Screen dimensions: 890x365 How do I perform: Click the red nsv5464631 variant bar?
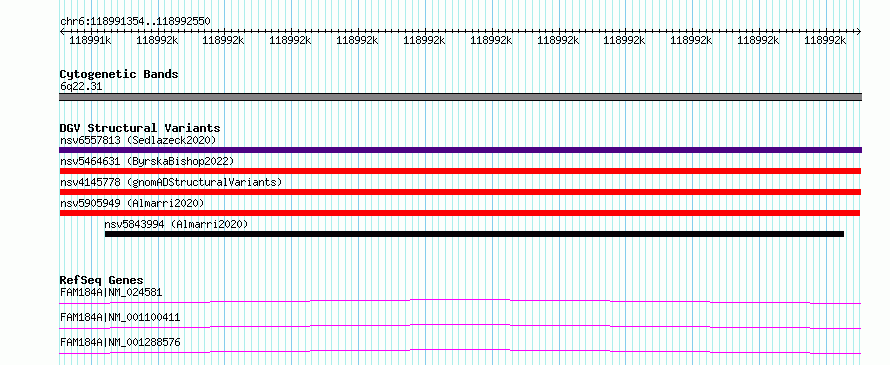(460, 171)
